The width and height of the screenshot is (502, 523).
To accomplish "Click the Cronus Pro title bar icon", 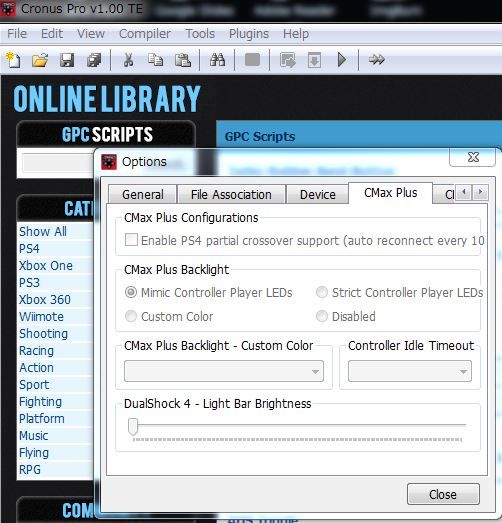I will pyautogui.click(x=8, y=9).
